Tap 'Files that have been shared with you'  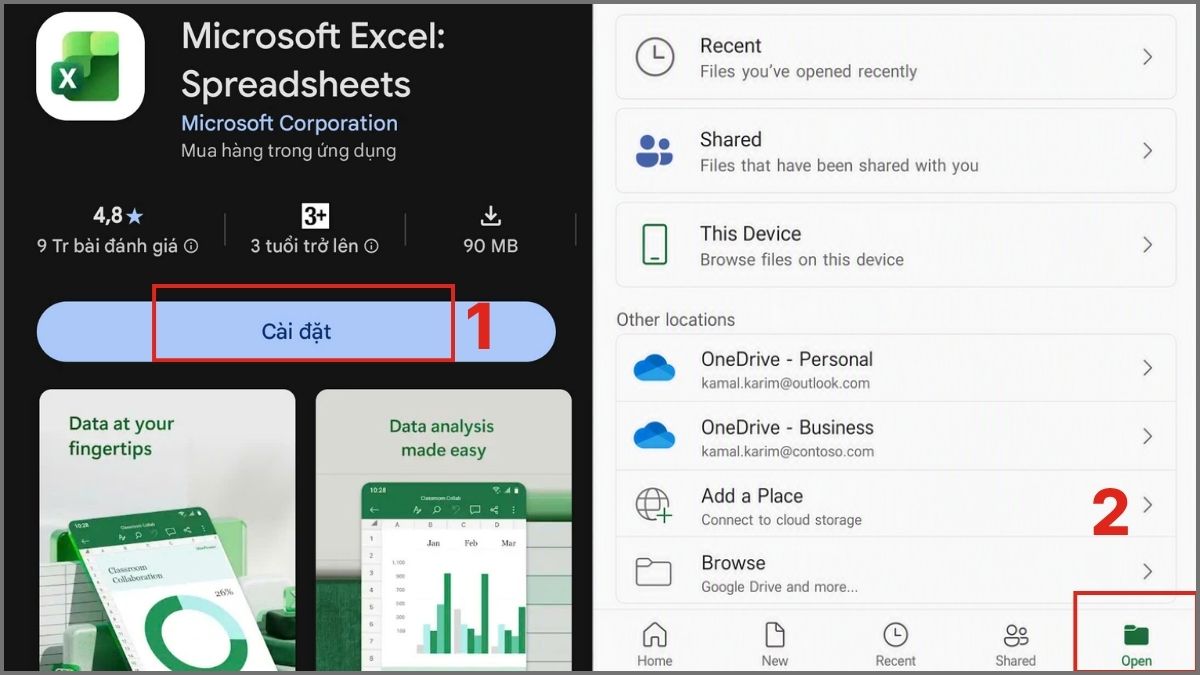[x=839, y=166]
